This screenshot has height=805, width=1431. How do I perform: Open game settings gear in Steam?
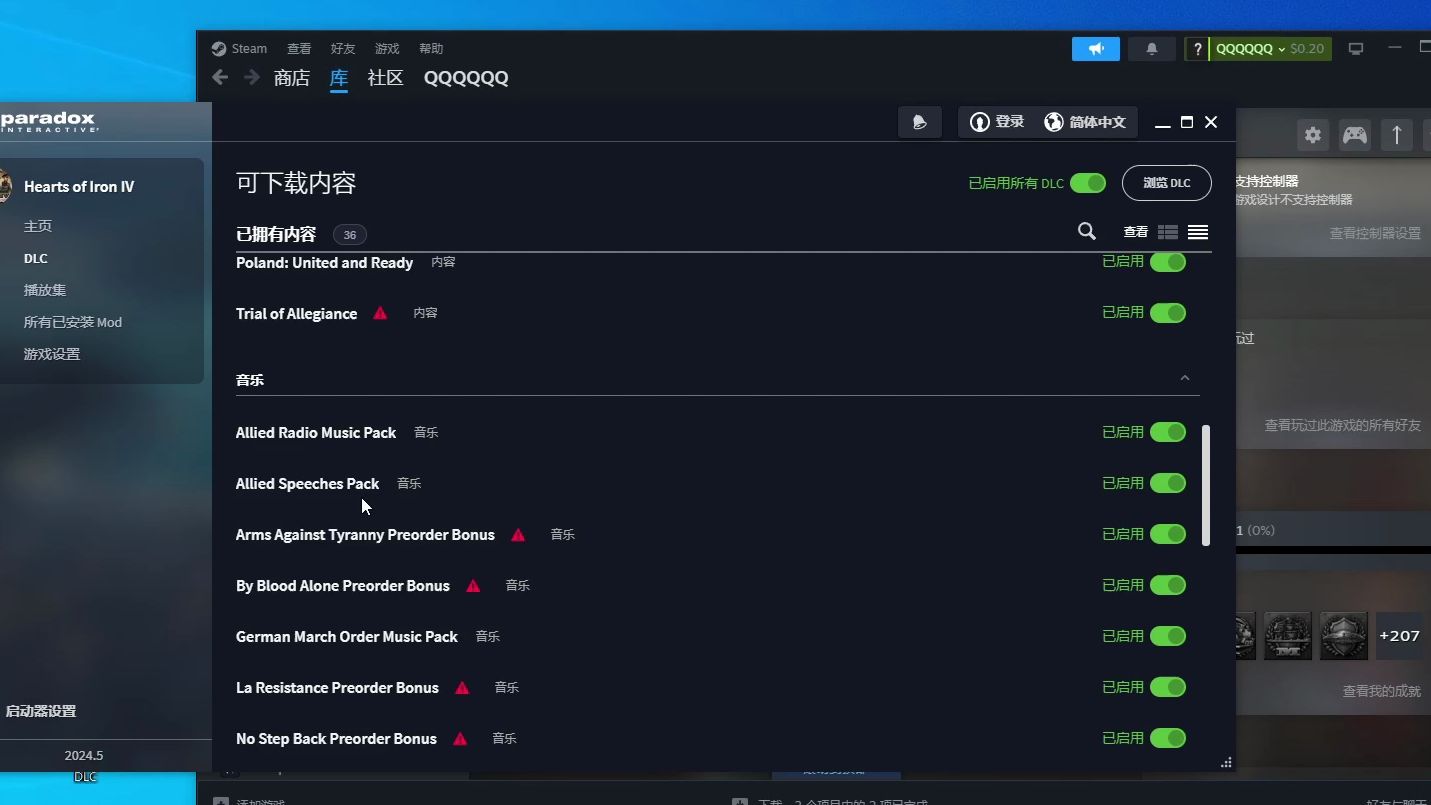[x=1313, y=135]
